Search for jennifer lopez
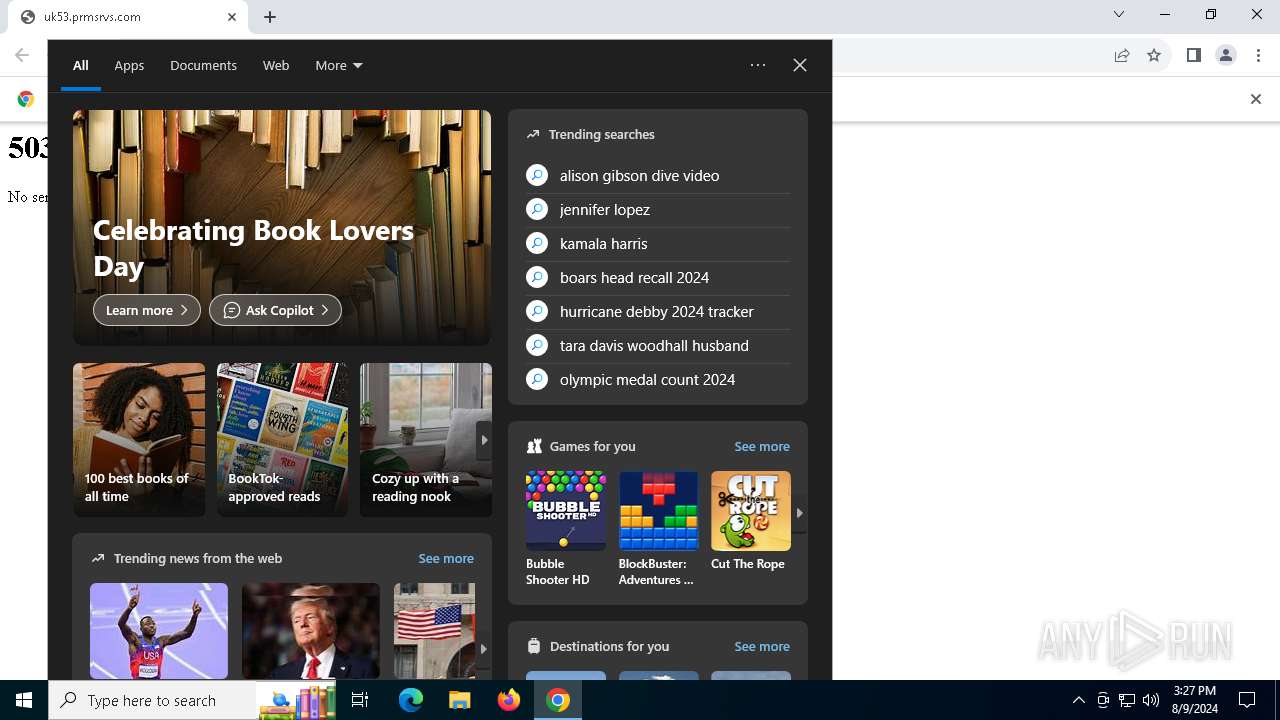 tap(658, 209)
